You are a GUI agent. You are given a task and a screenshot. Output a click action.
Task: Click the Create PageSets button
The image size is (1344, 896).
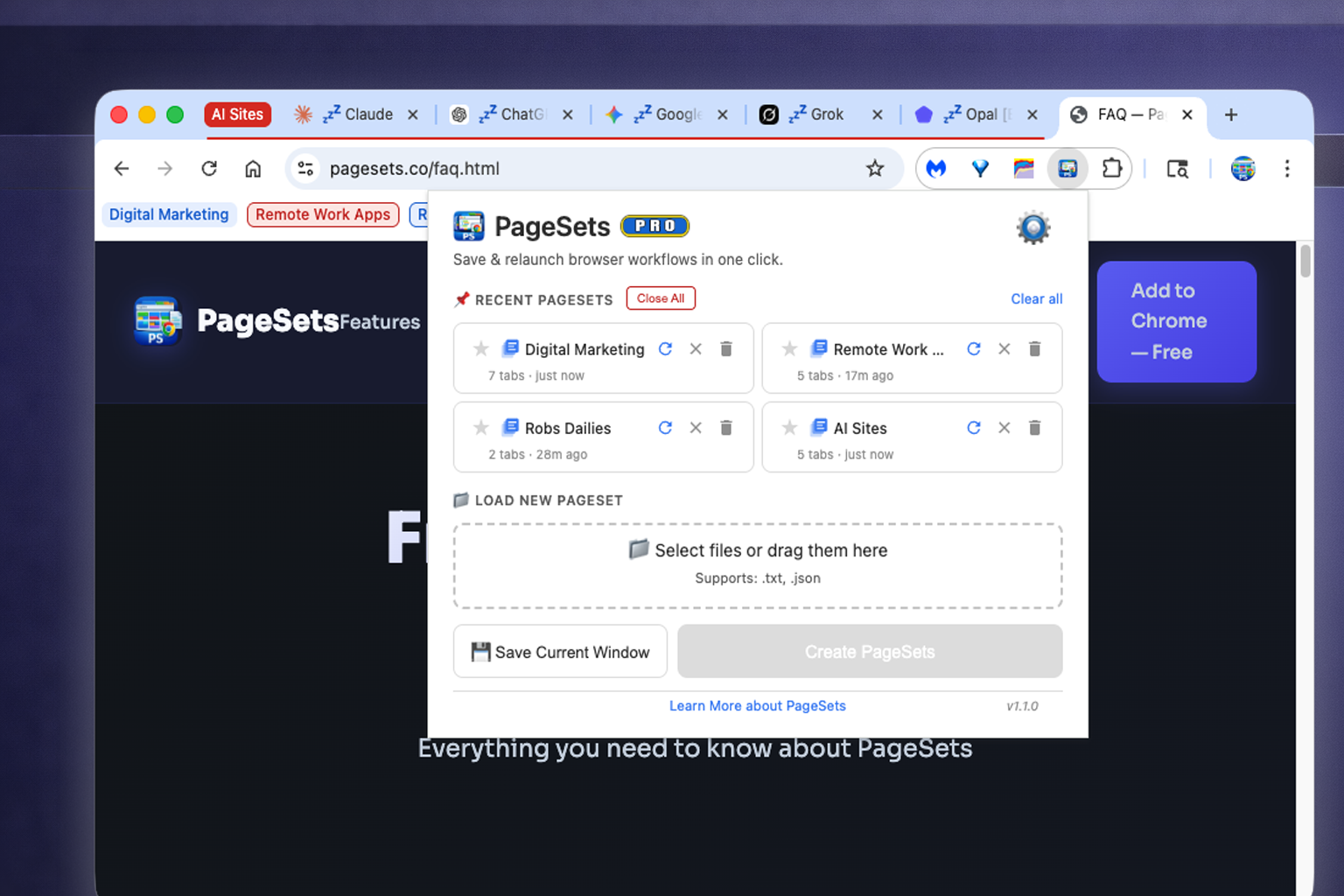click(870, 652)
